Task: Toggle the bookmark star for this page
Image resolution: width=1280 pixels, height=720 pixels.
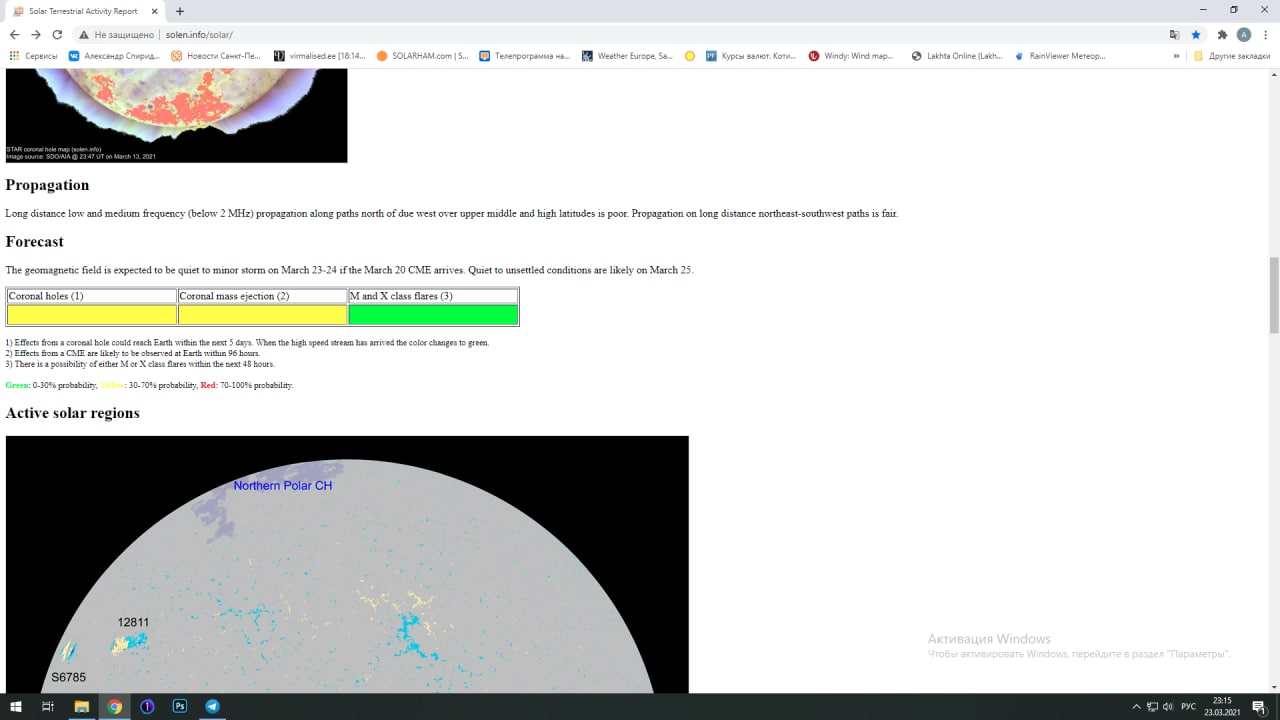Action: coord(1196,34)
